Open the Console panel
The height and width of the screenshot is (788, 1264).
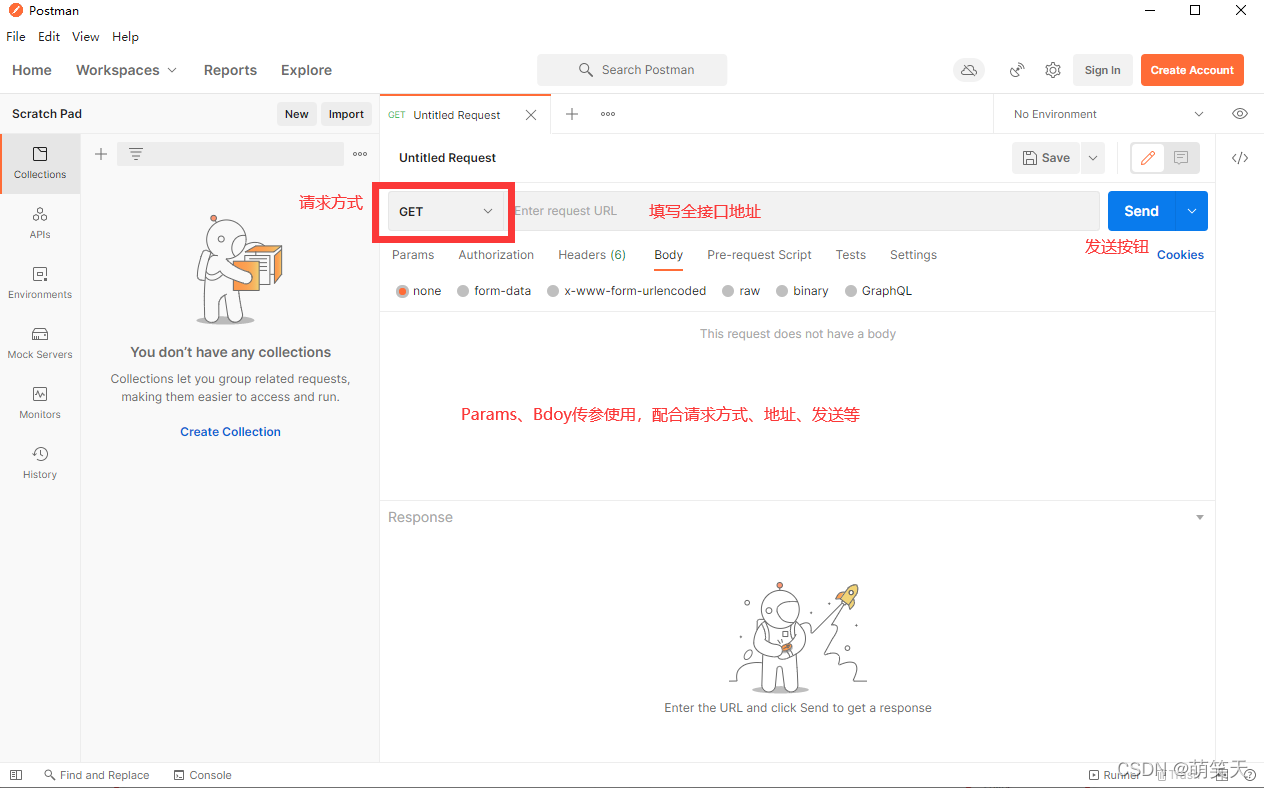(x=202, y=775)
